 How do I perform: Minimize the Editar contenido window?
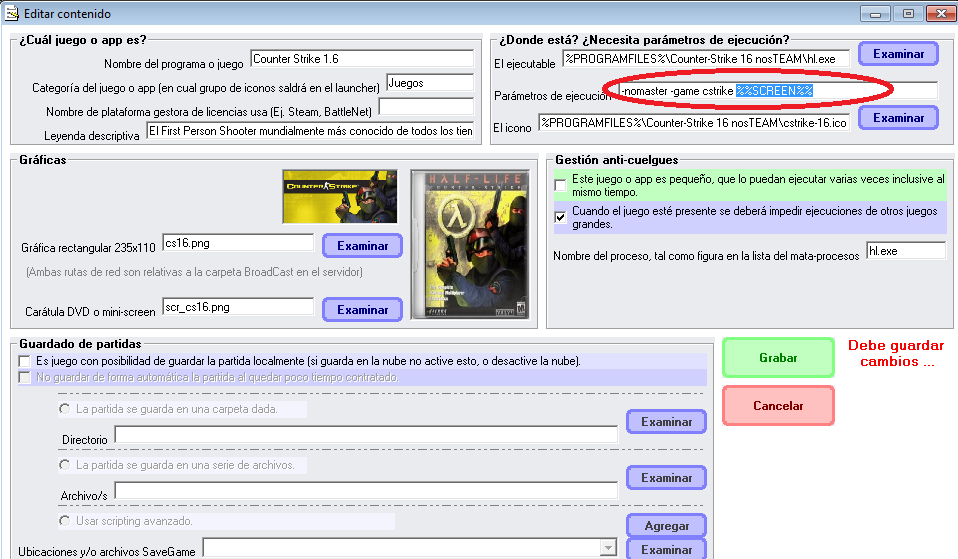(875, 13)
